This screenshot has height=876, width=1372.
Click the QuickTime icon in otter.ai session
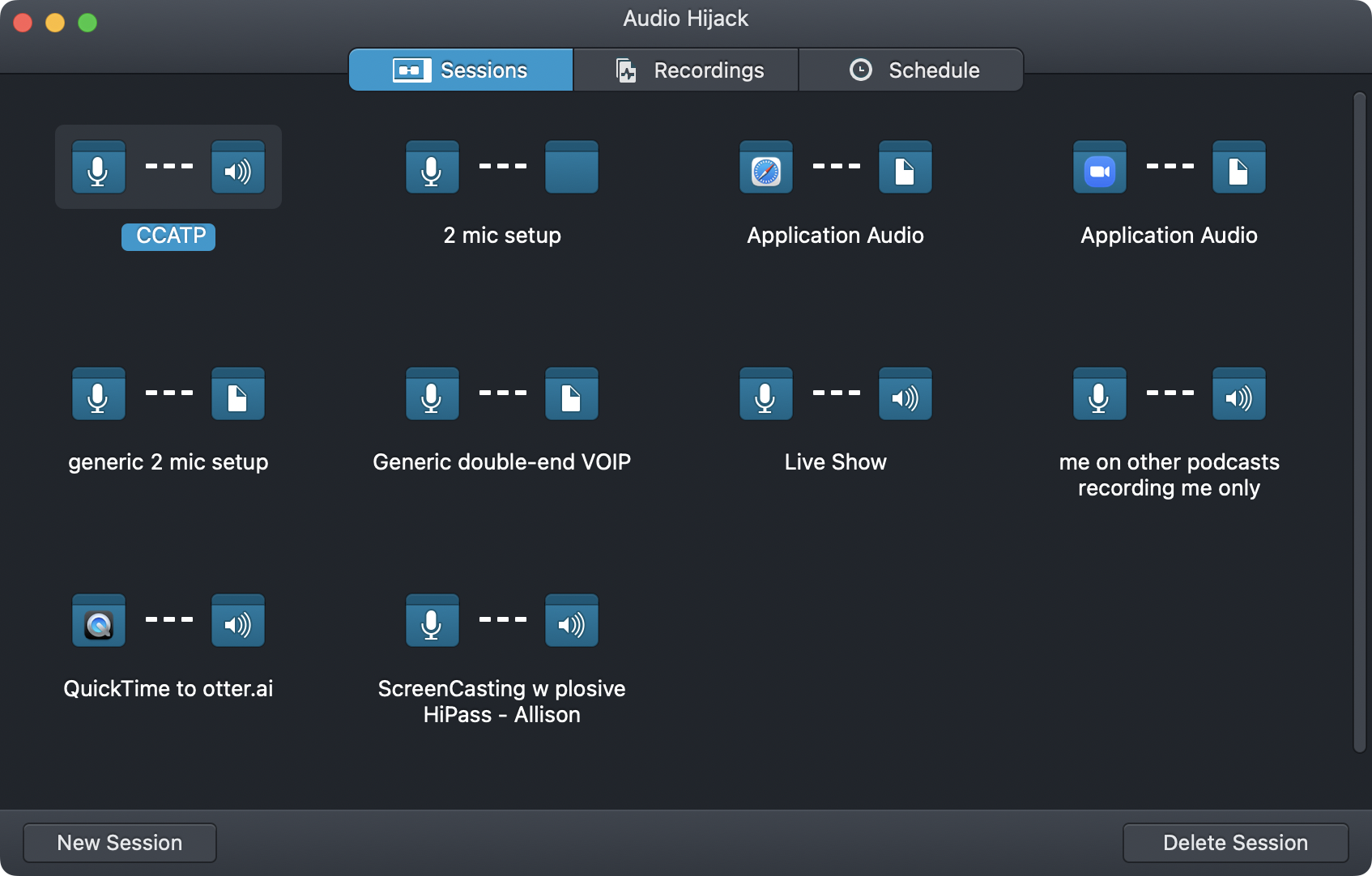coord(99,622)
